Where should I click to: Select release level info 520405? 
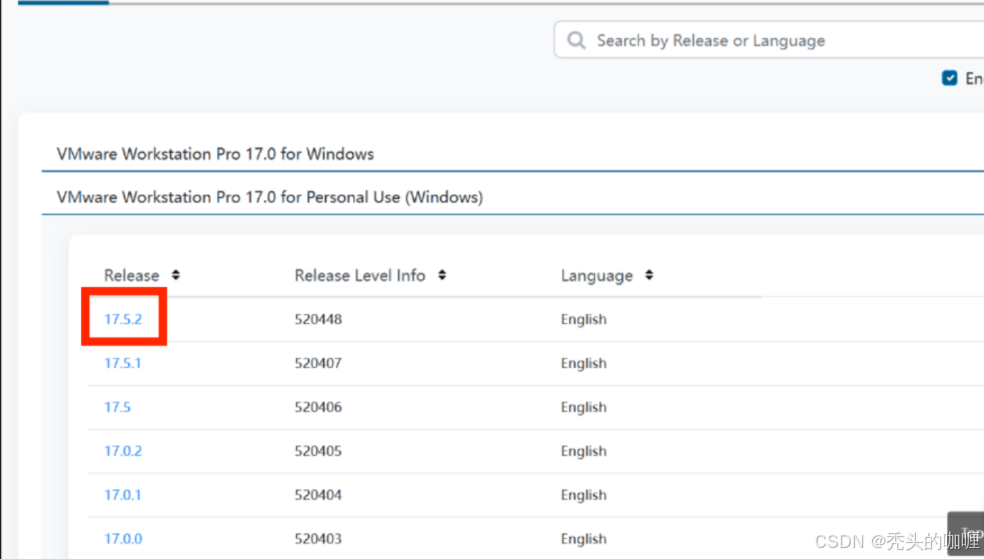318,450
